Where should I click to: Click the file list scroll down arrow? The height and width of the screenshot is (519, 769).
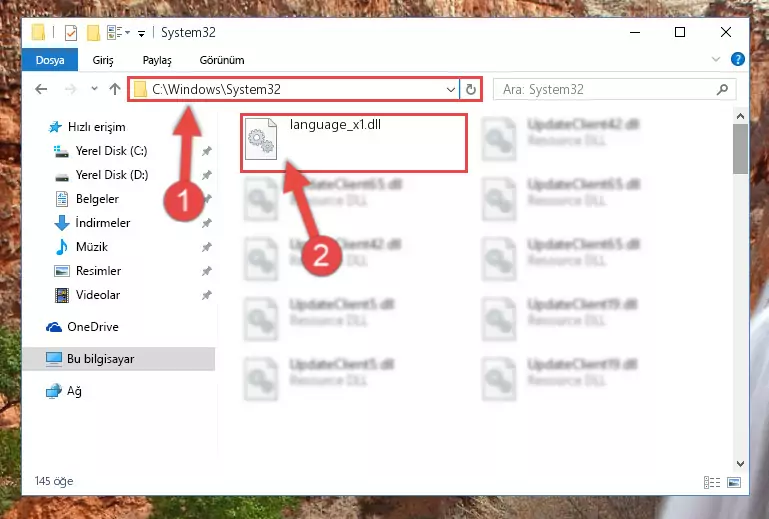(x=741, y=464)
